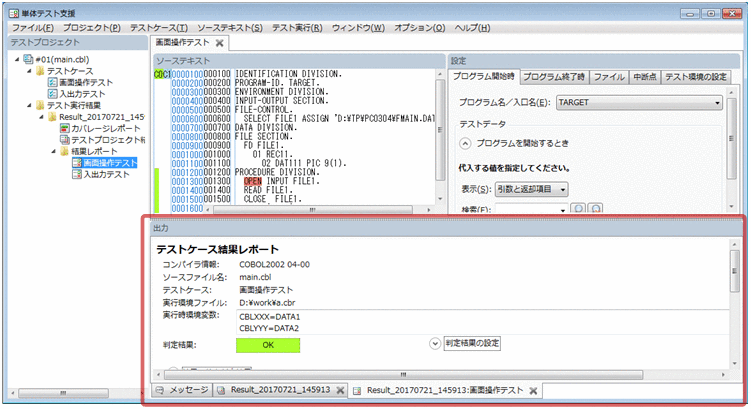This screenshot has width=751, height=409.
Task: Click the #01(main.cbl) project icon
Action: pos(28,60)
